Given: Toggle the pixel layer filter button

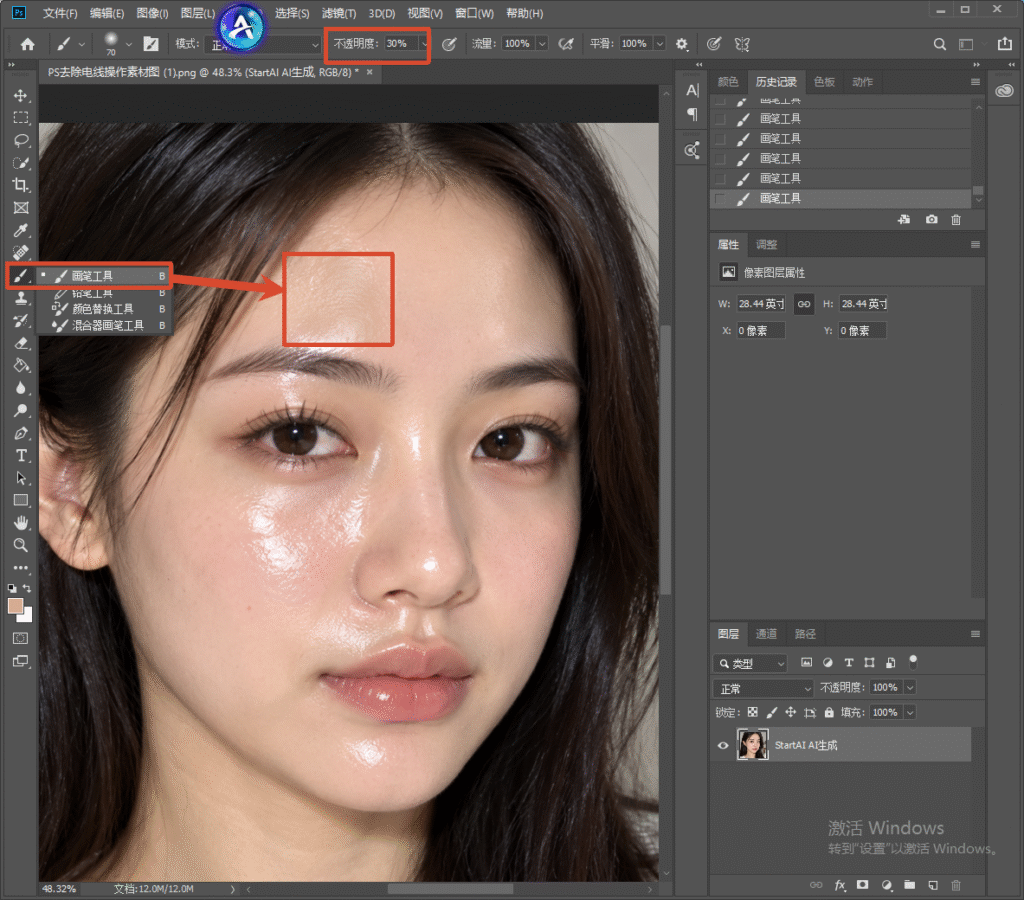Looking at the screenshot, I should coord(807,663).
